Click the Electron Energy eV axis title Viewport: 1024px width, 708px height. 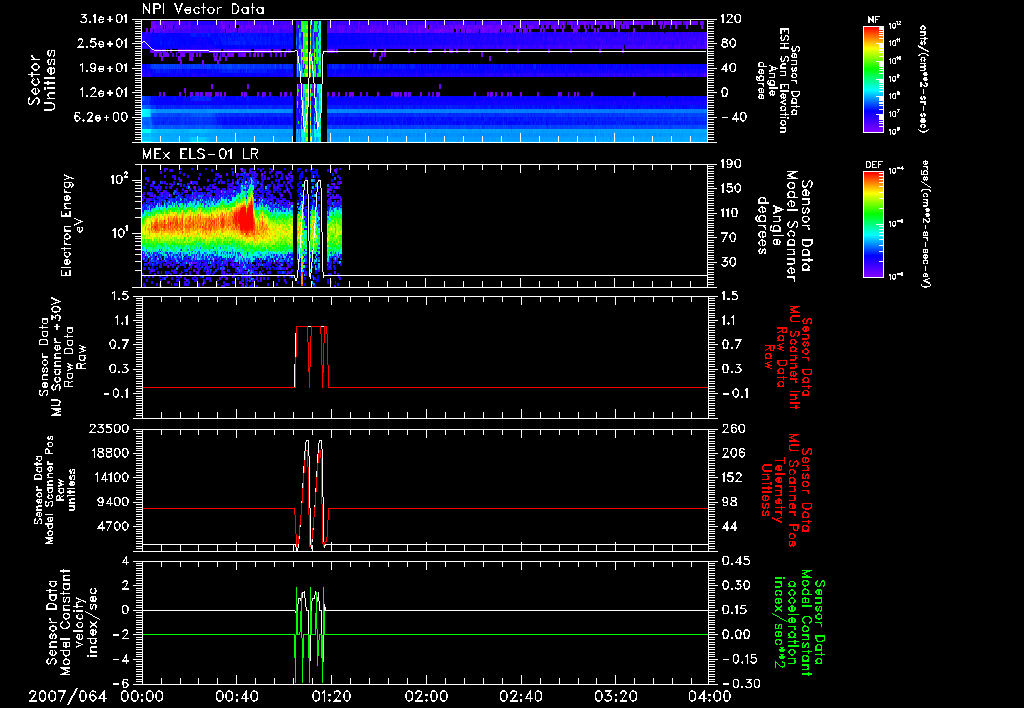pos(72,225)
